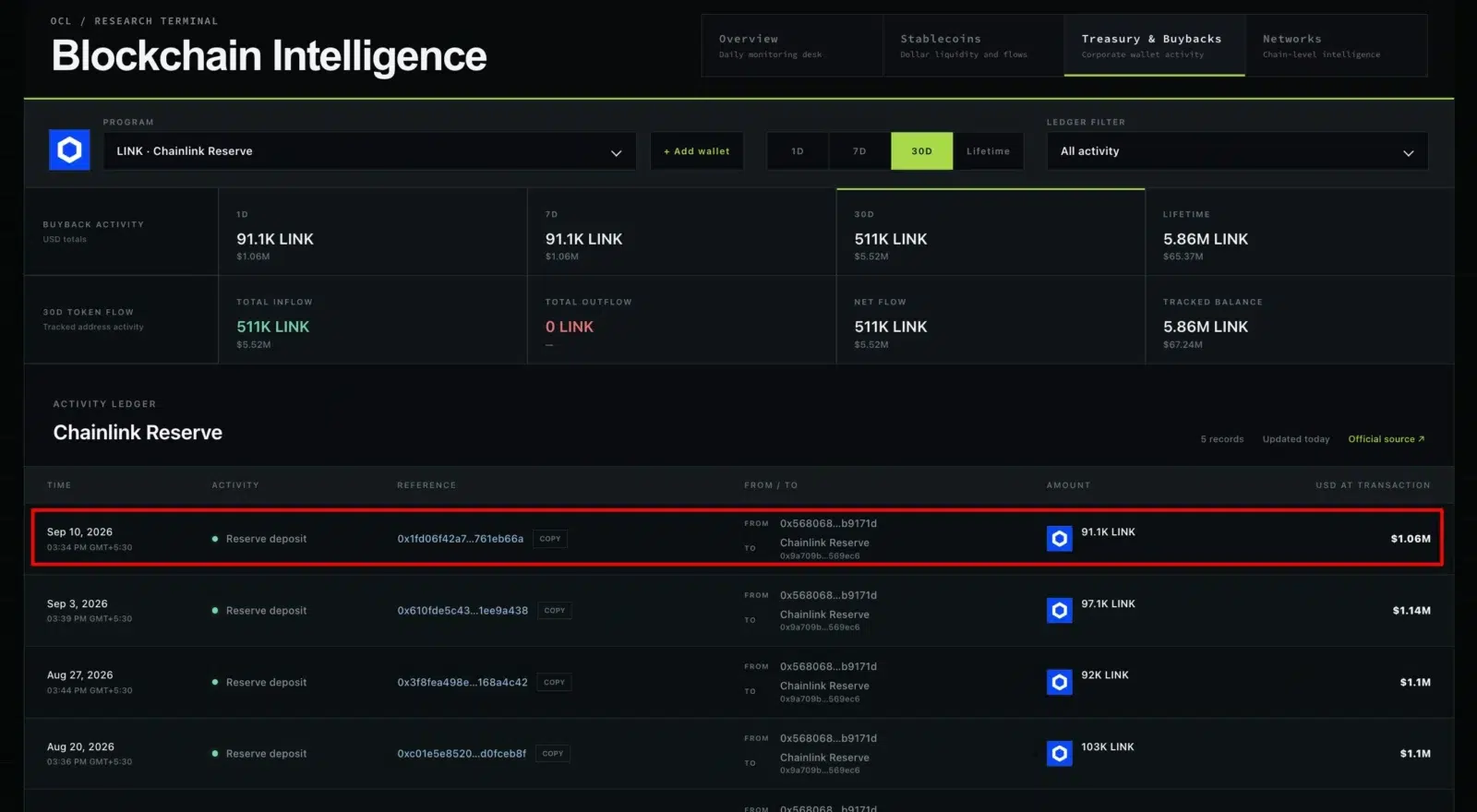Click the Chainlink logo beside the Program selector
This screenshot has width=1477, height=812.
click(69, 150)
